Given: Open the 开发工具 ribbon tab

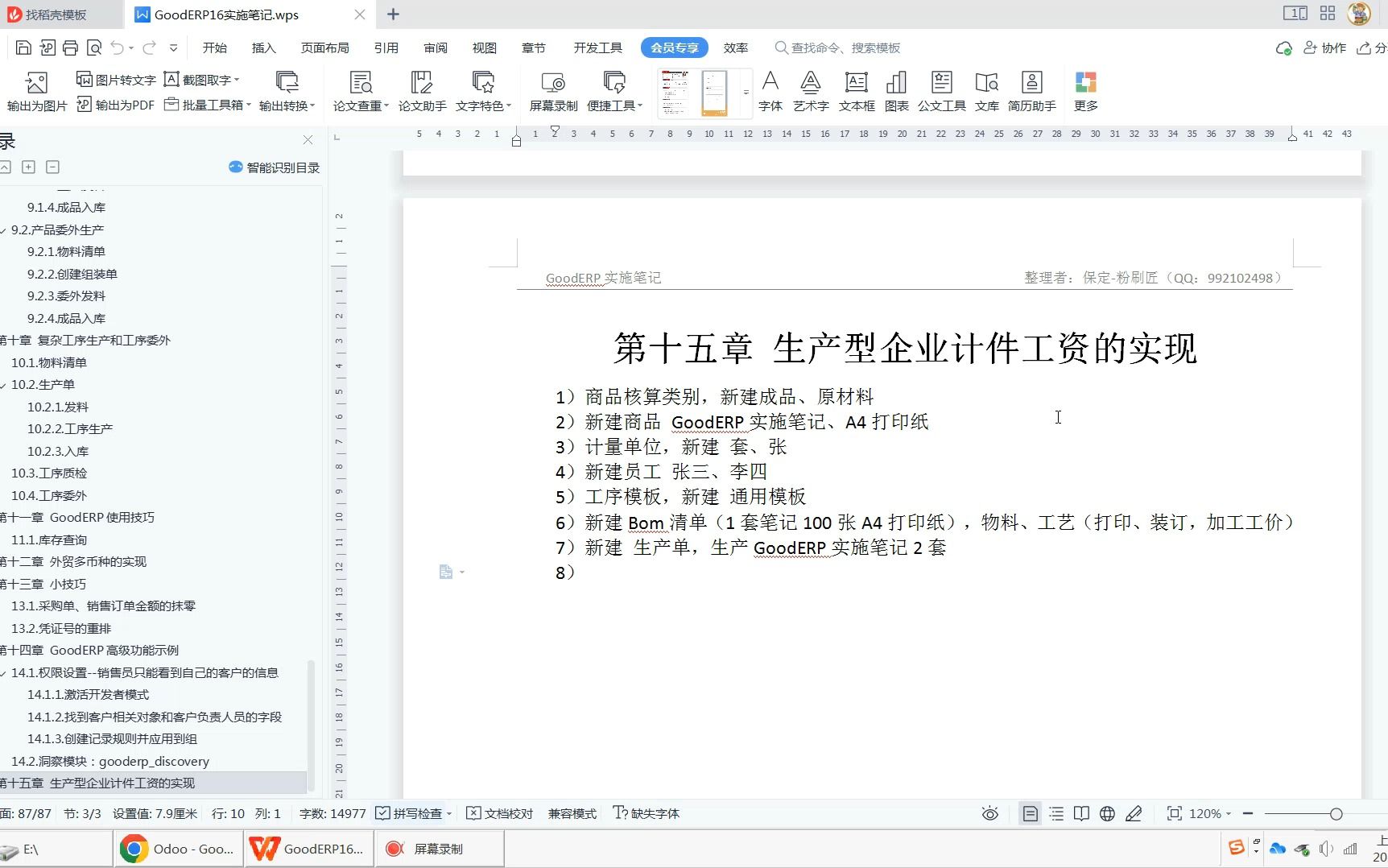Looking at the screenshot, I should click(x=598, y=48).
